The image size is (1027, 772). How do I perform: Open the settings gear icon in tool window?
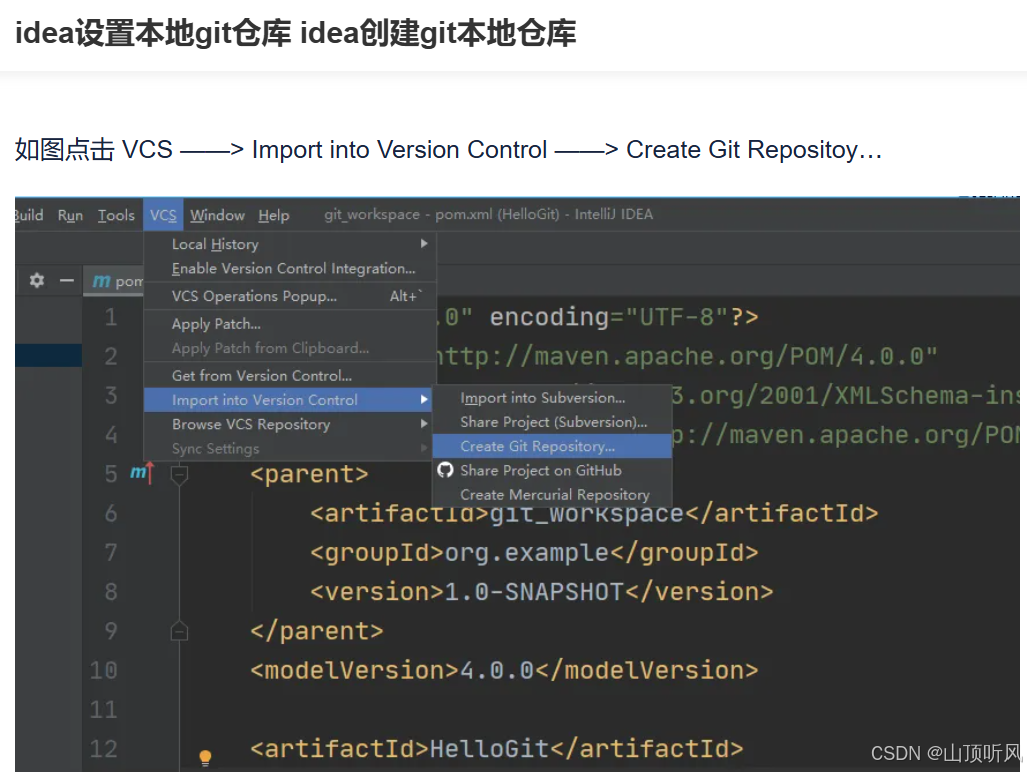pyautogui.click(x=37, y=280)
